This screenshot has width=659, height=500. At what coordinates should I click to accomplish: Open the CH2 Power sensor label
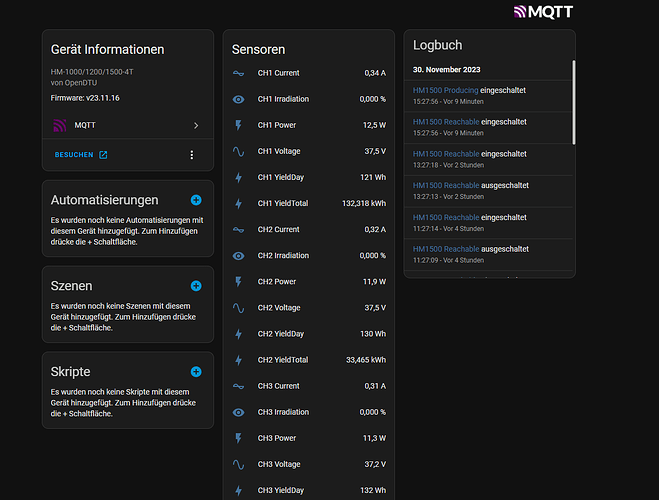[277, 282]
